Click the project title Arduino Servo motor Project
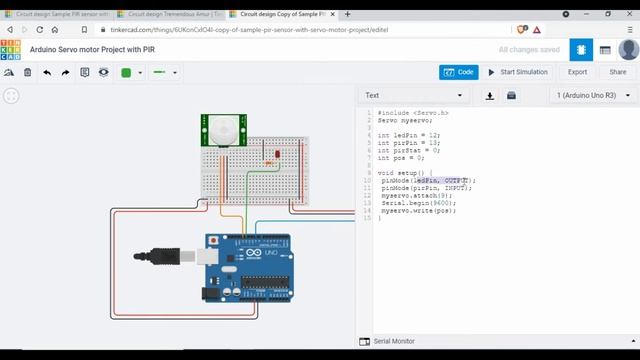Image resolution: width=640 pixels, height=360 pixels. click(x=92, y=50)
